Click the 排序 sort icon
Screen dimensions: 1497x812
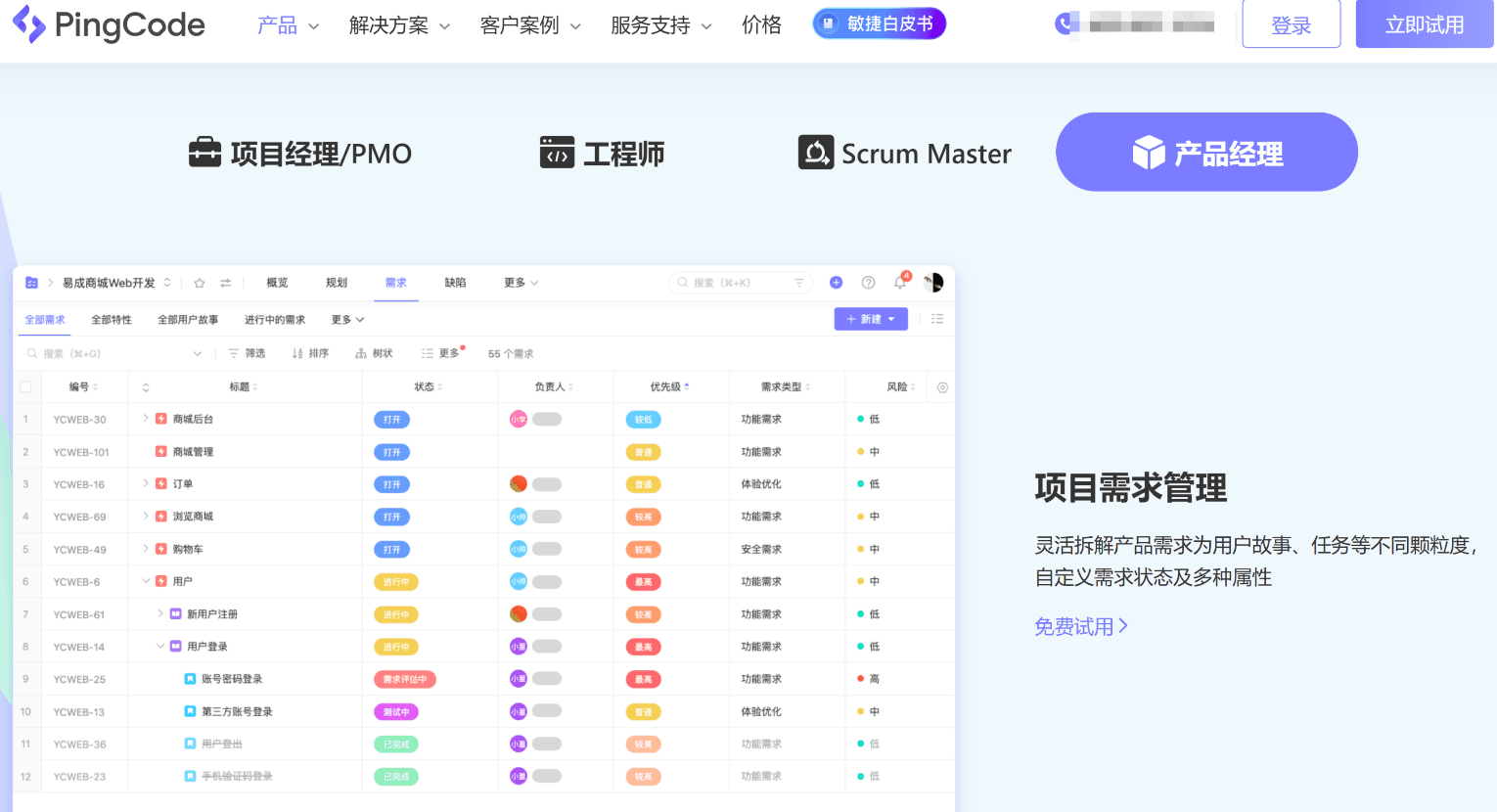point(297,353)
